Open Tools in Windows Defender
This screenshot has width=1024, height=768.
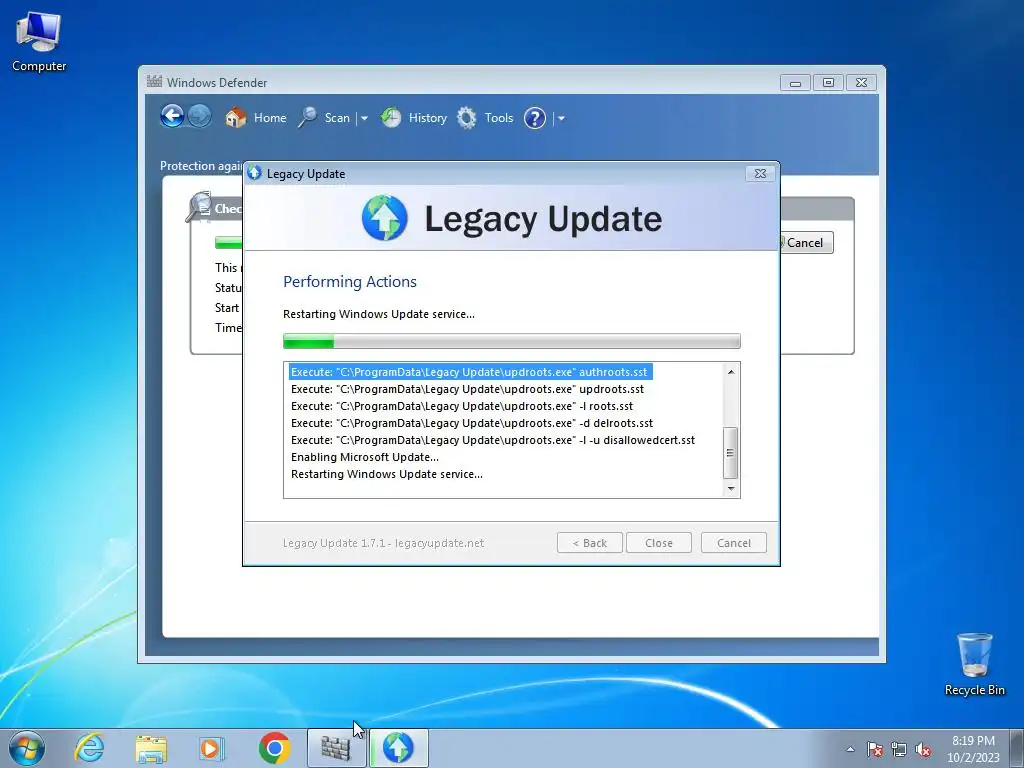pos(485,118)
